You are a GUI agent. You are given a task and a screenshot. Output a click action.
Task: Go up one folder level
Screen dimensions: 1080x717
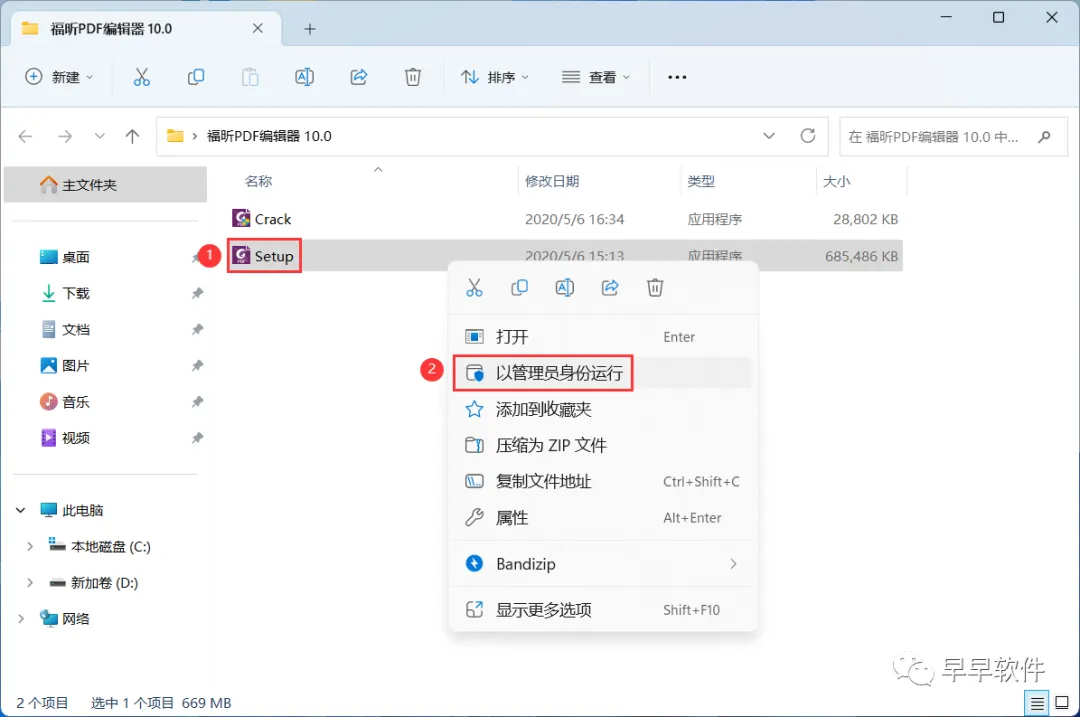pyautogui.click(x=132, y=136)
